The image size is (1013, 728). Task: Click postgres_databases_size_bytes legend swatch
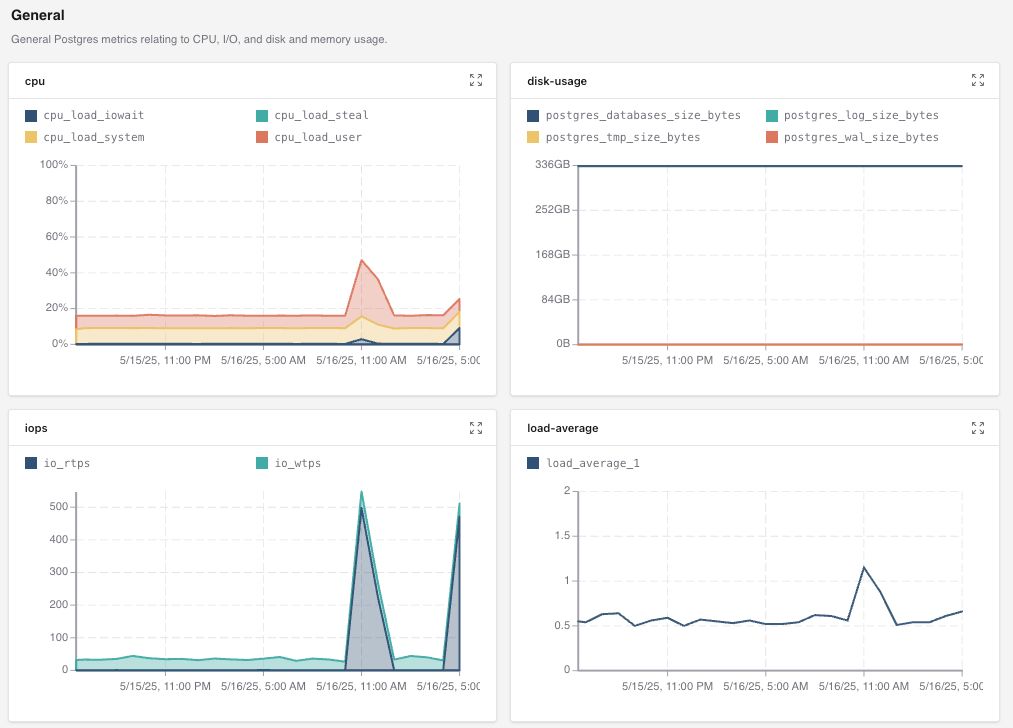[533, 116]
